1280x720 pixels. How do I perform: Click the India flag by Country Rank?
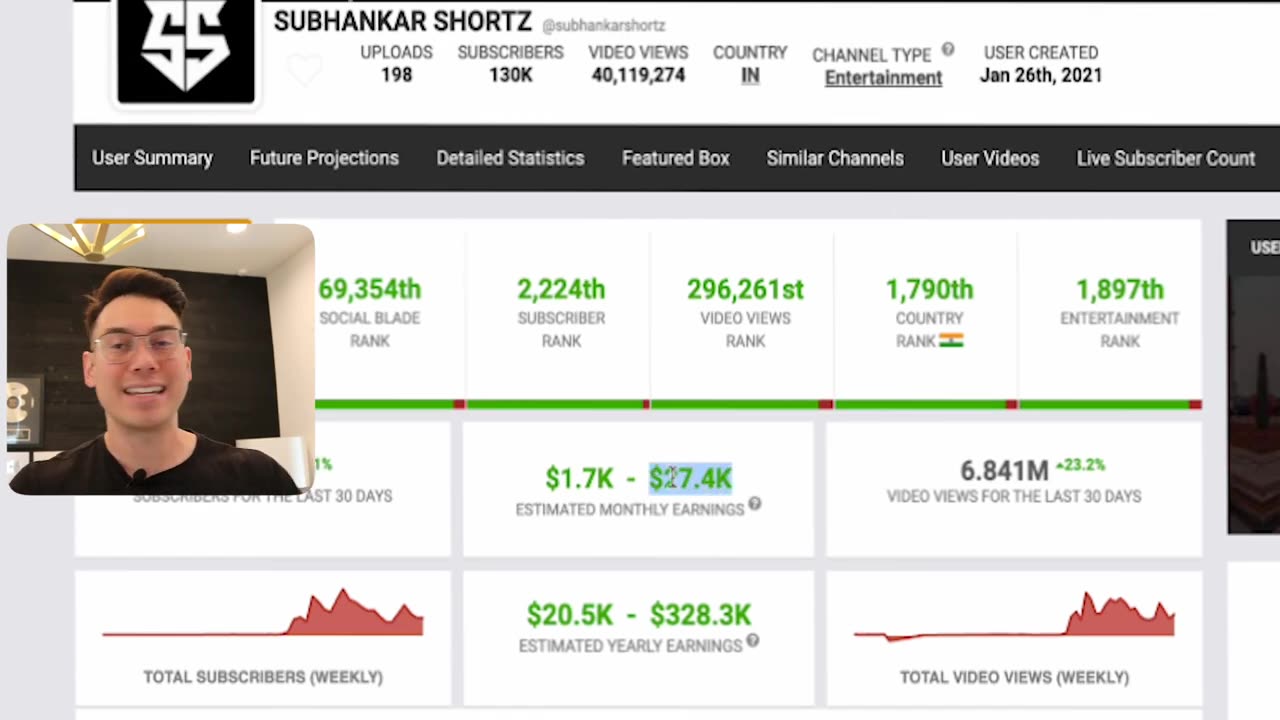pyautogui.click(x=951, y=340)
